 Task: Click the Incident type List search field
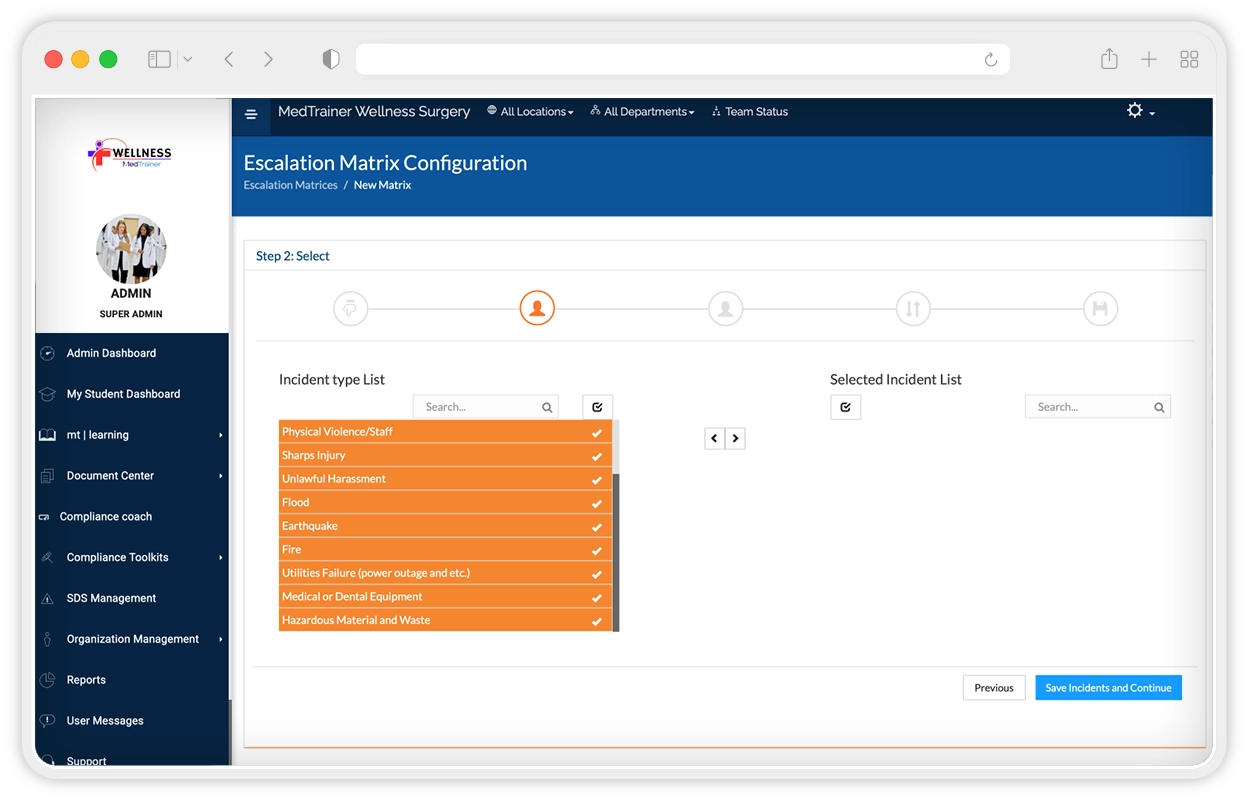pos(480,407)
